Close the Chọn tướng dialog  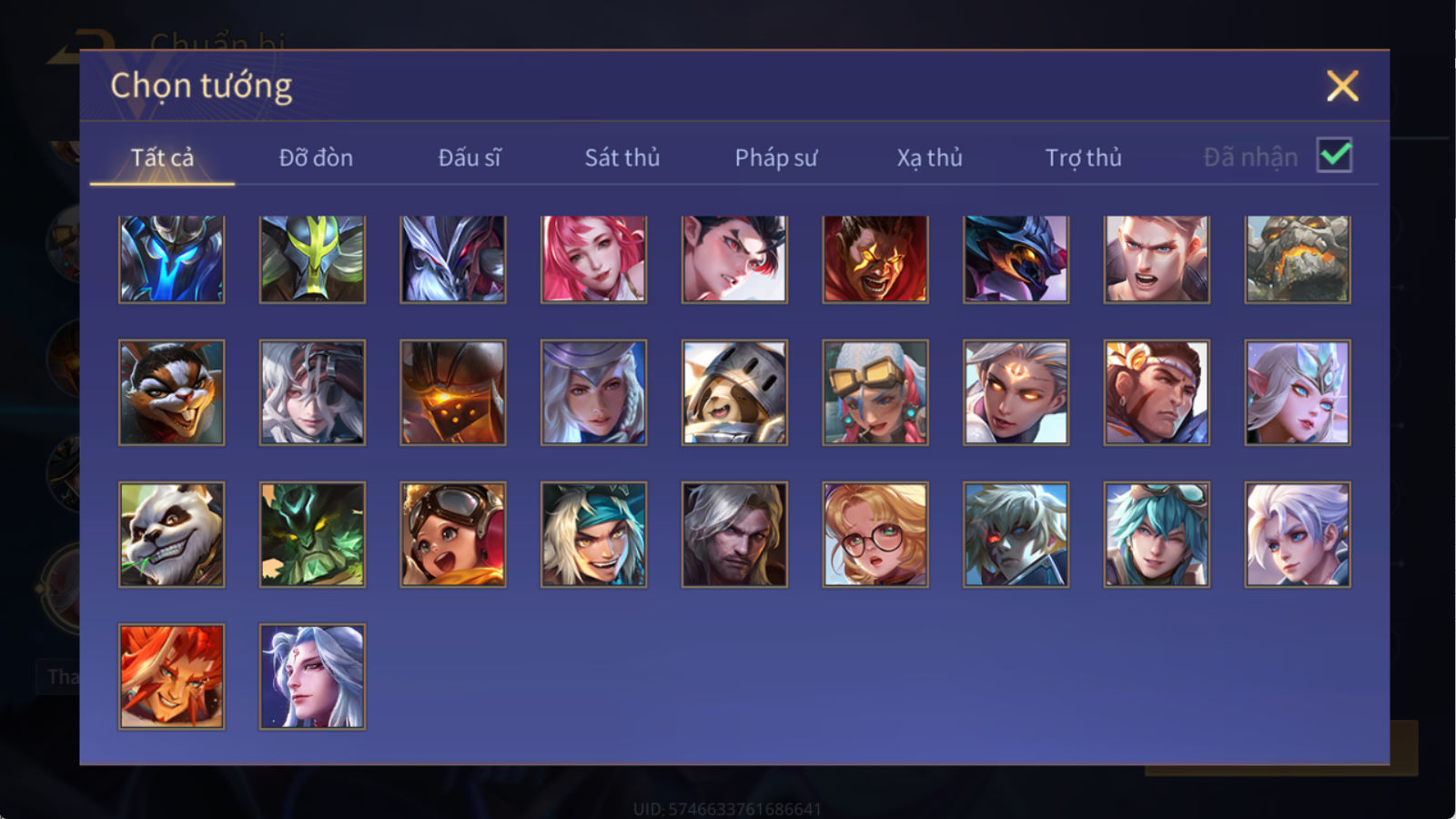click(x=1342, y=86)
